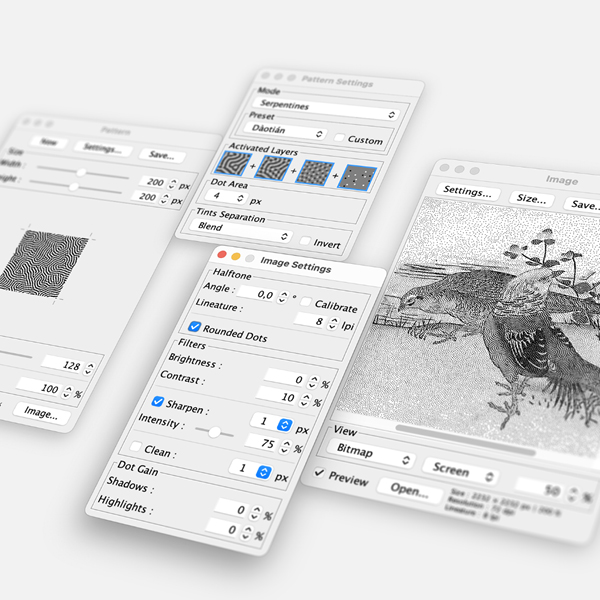Click the Save... button in Pattern window
Image resolution: width=600 pixels, height=600 pixels.
click(x=162, y=155)
